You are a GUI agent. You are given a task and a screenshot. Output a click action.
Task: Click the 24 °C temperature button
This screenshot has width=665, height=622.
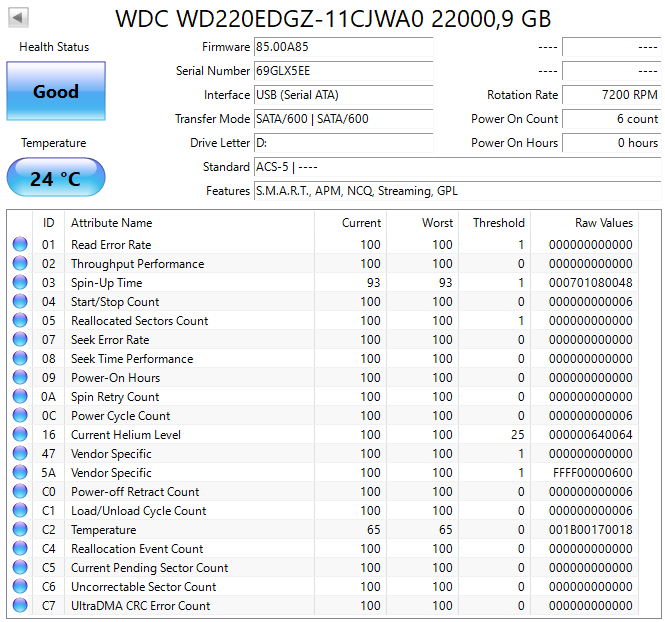pos(56,177)
